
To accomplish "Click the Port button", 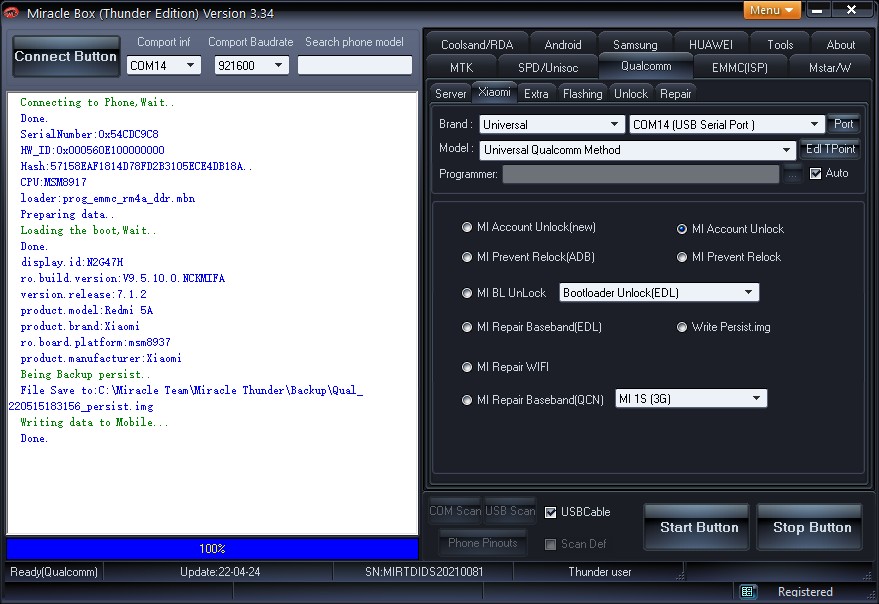I will click(843, 124).
